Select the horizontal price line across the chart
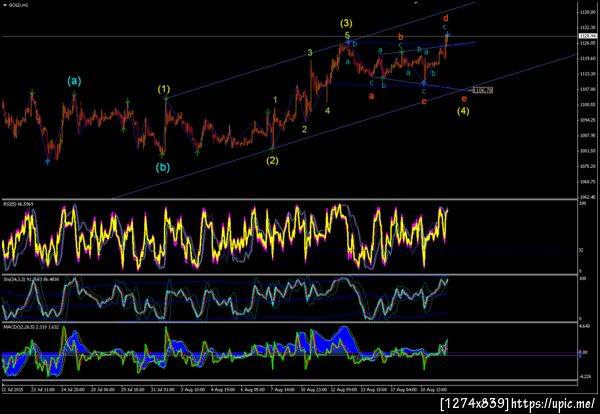 click(x=289, y=37)
